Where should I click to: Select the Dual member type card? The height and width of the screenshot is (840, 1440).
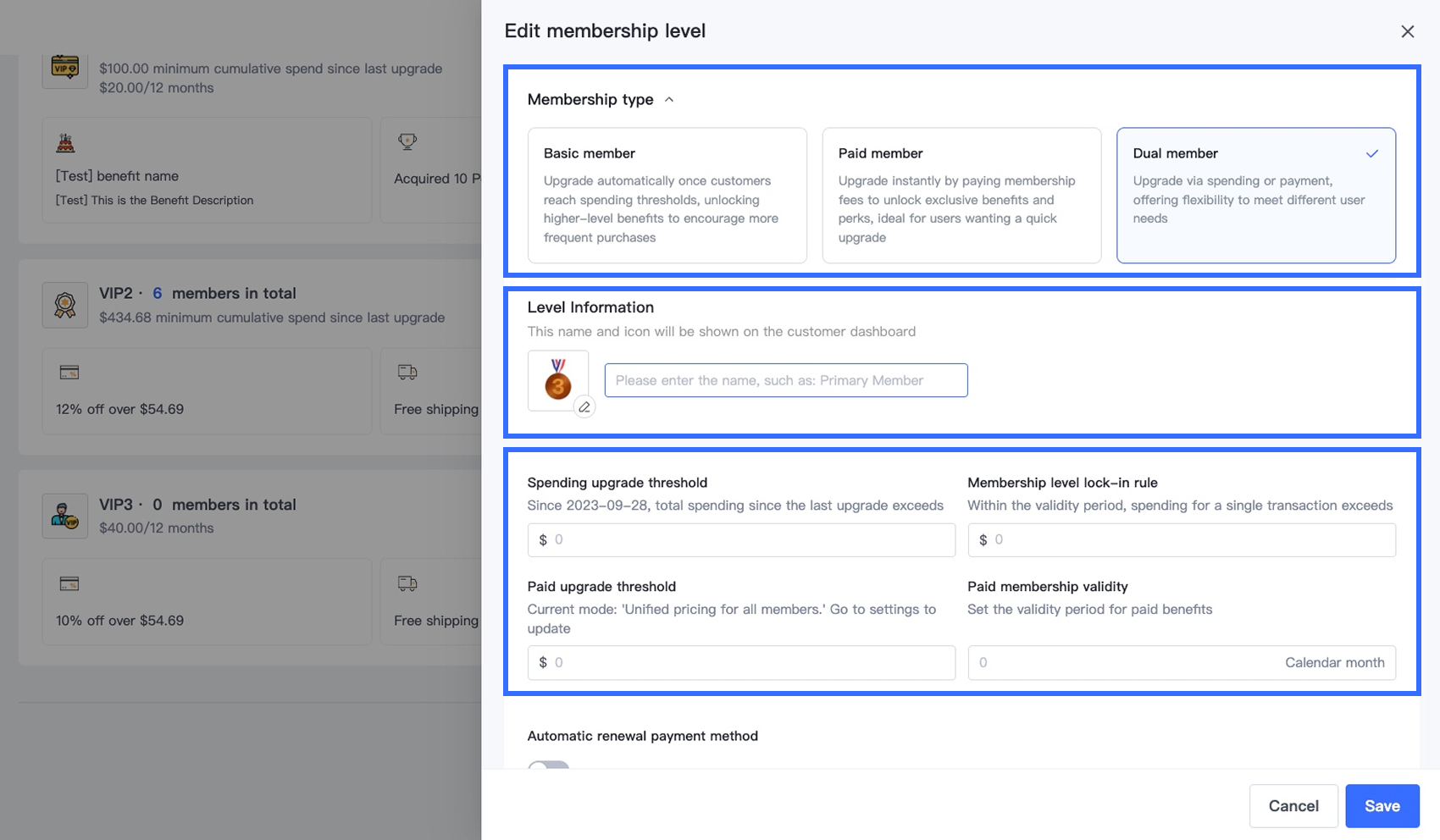tap(1255, 196)
